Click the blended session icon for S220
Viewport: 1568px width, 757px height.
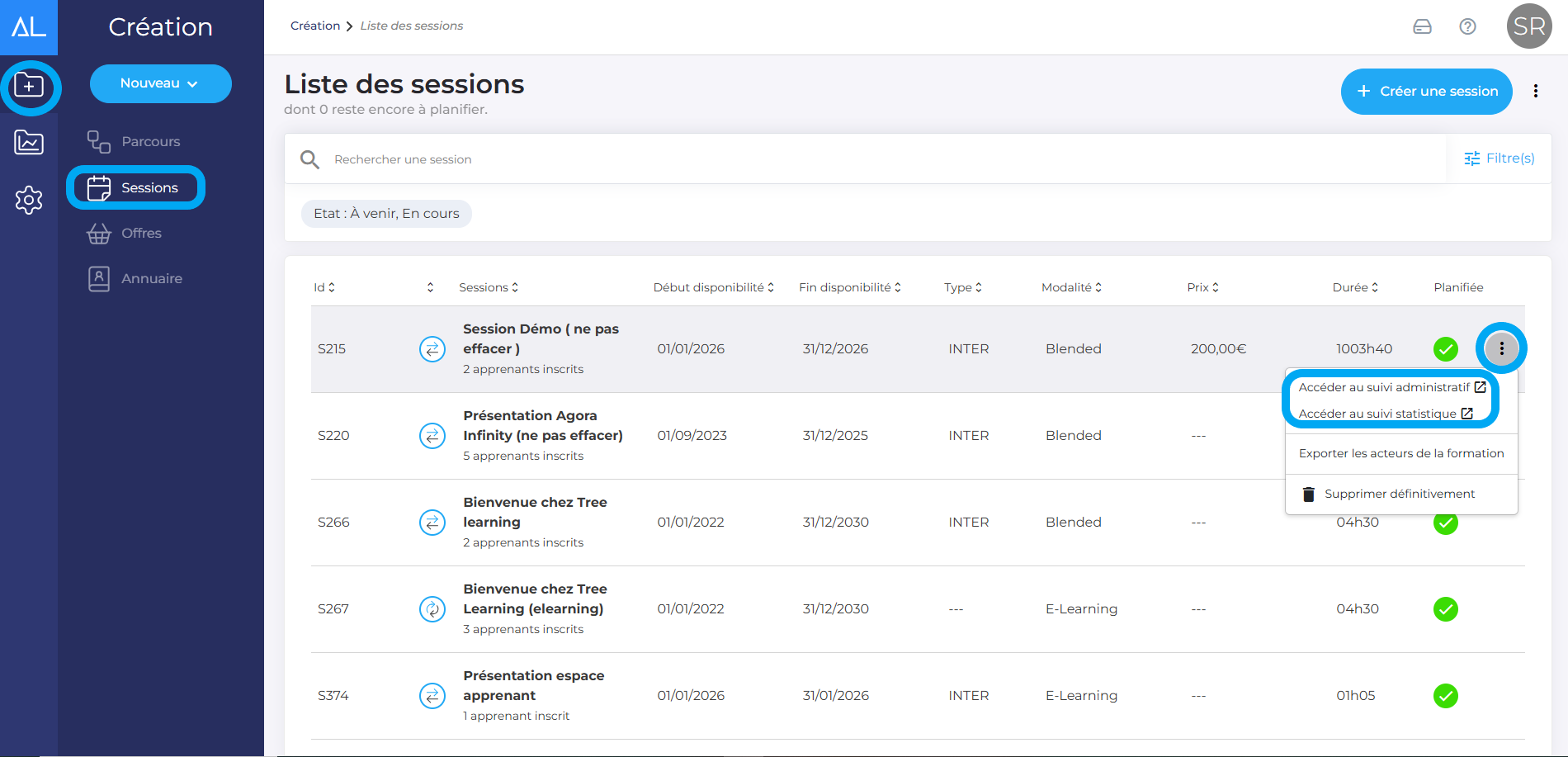click(x=432, y=436)
